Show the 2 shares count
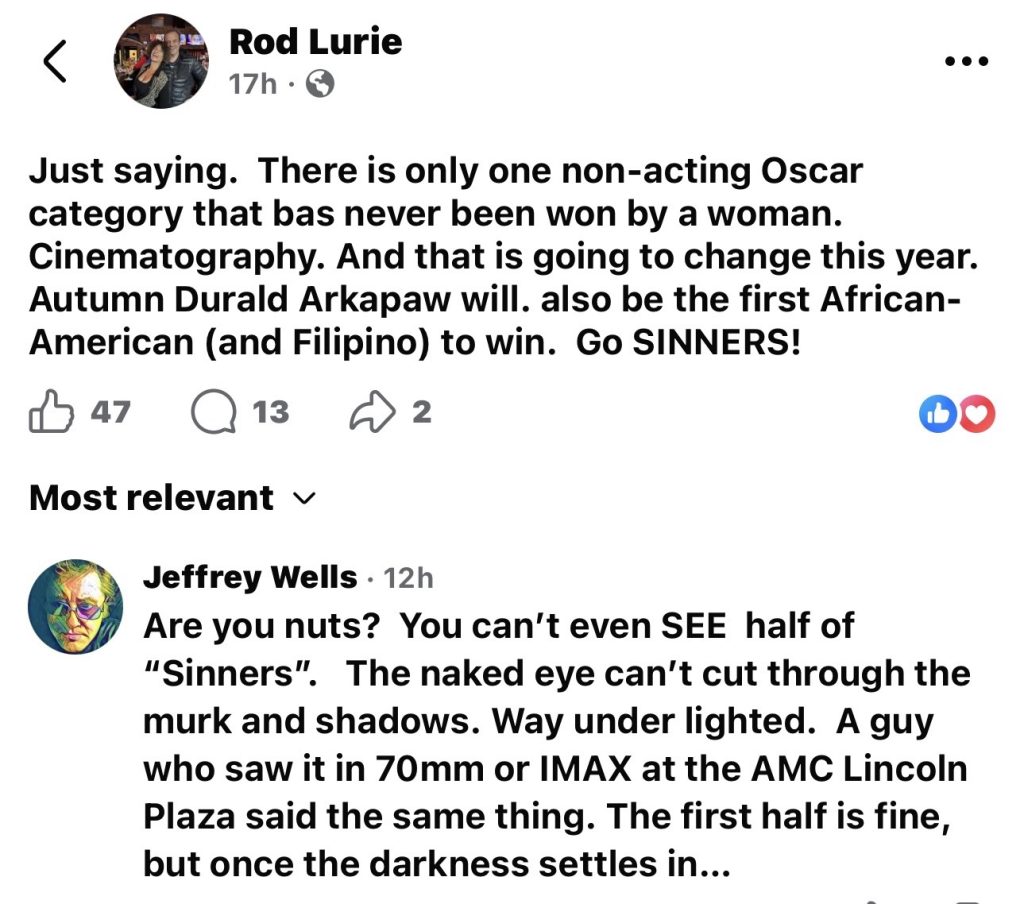The image size is (1024, 904). pyautogui.click(x=421, y=412)
